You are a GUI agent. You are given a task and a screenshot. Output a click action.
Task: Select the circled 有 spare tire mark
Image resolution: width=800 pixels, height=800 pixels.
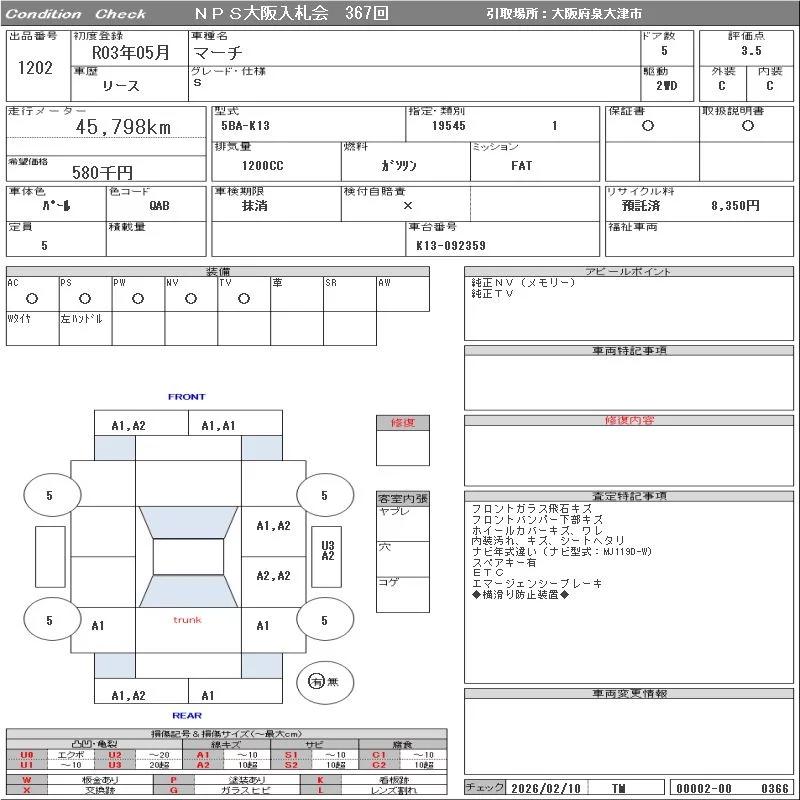click(x=316, y=681)
